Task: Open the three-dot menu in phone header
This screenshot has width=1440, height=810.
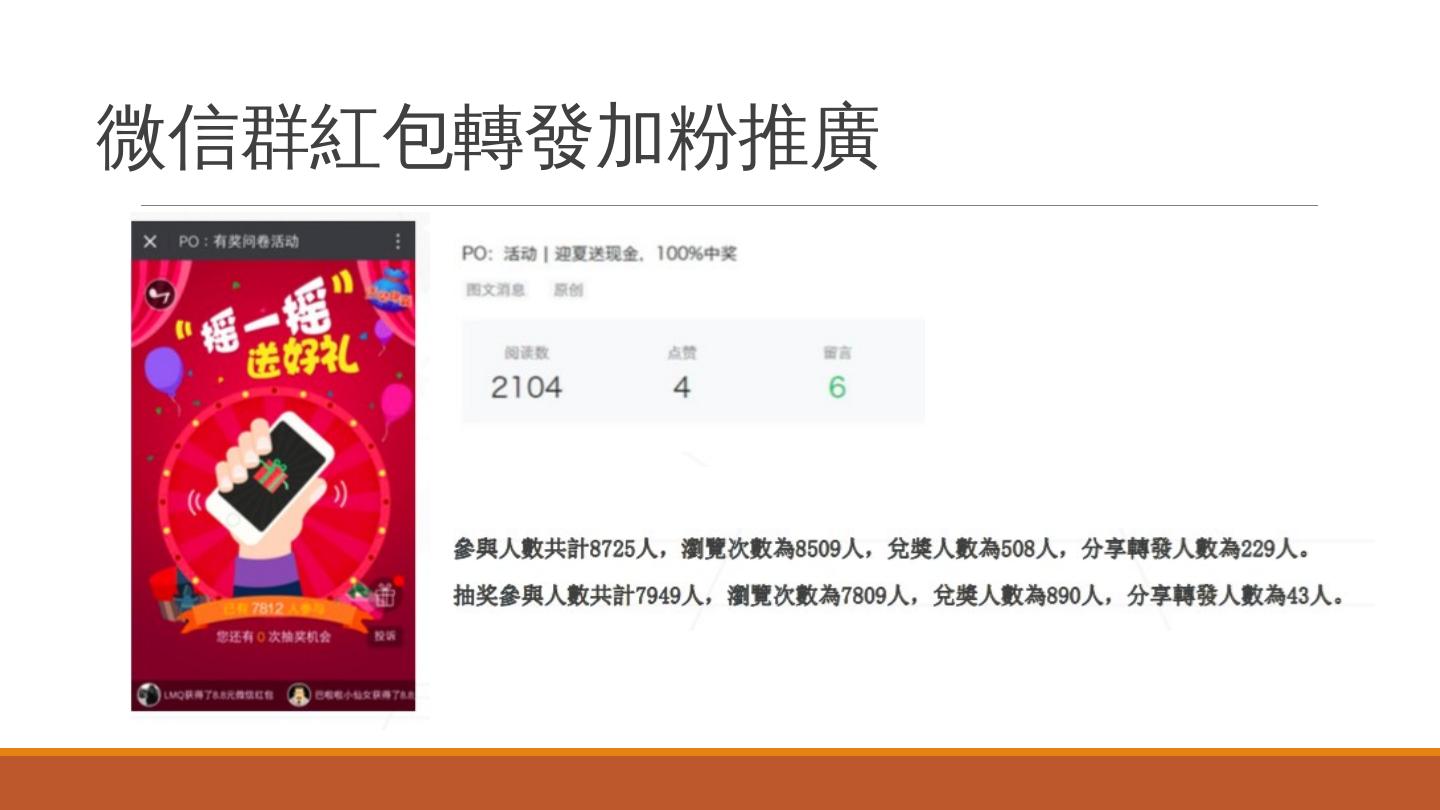Action: 397,241
